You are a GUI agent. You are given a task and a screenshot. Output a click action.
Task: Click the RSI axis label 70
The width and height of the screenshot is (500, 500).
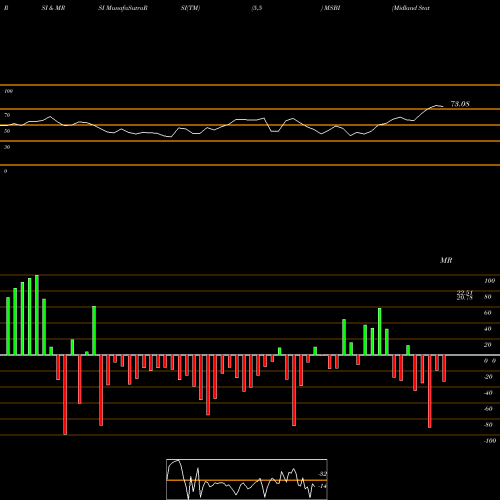(x=7, y=115)
